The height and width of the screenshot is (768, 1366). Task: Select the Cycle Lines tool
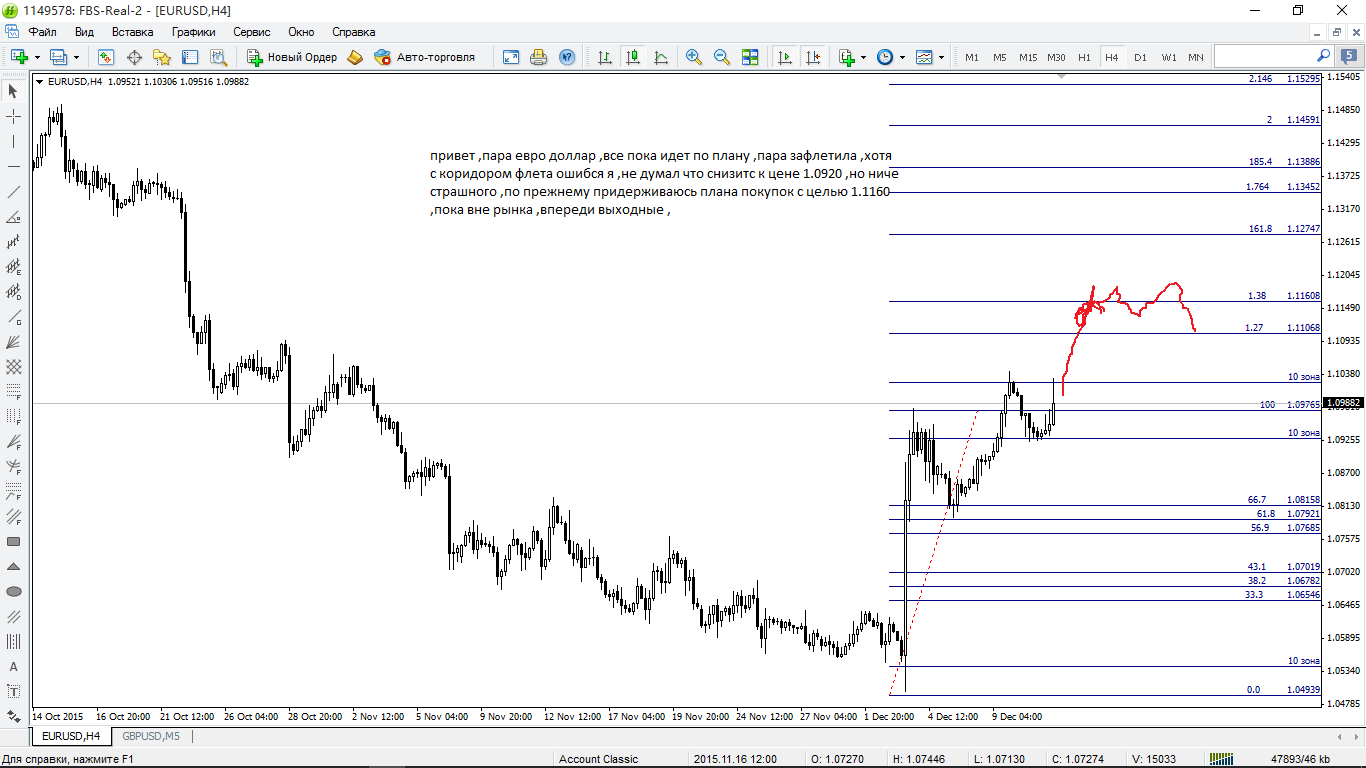(x=14, y=642)
